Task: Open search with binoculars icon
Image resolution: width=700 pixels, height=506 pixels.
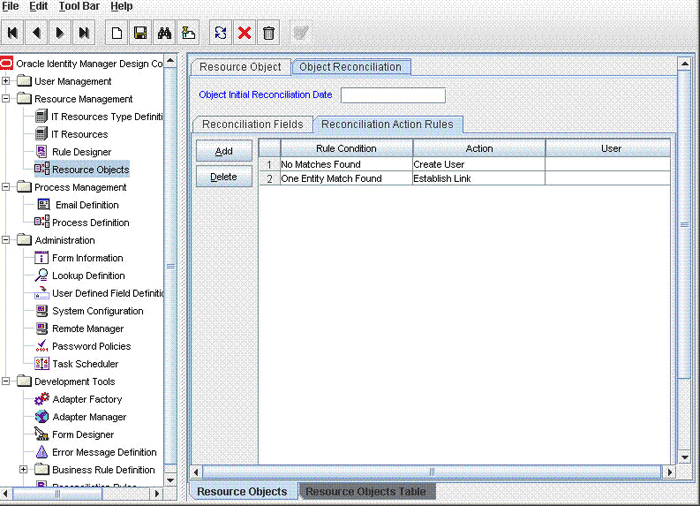Action: tap(164, 33)
